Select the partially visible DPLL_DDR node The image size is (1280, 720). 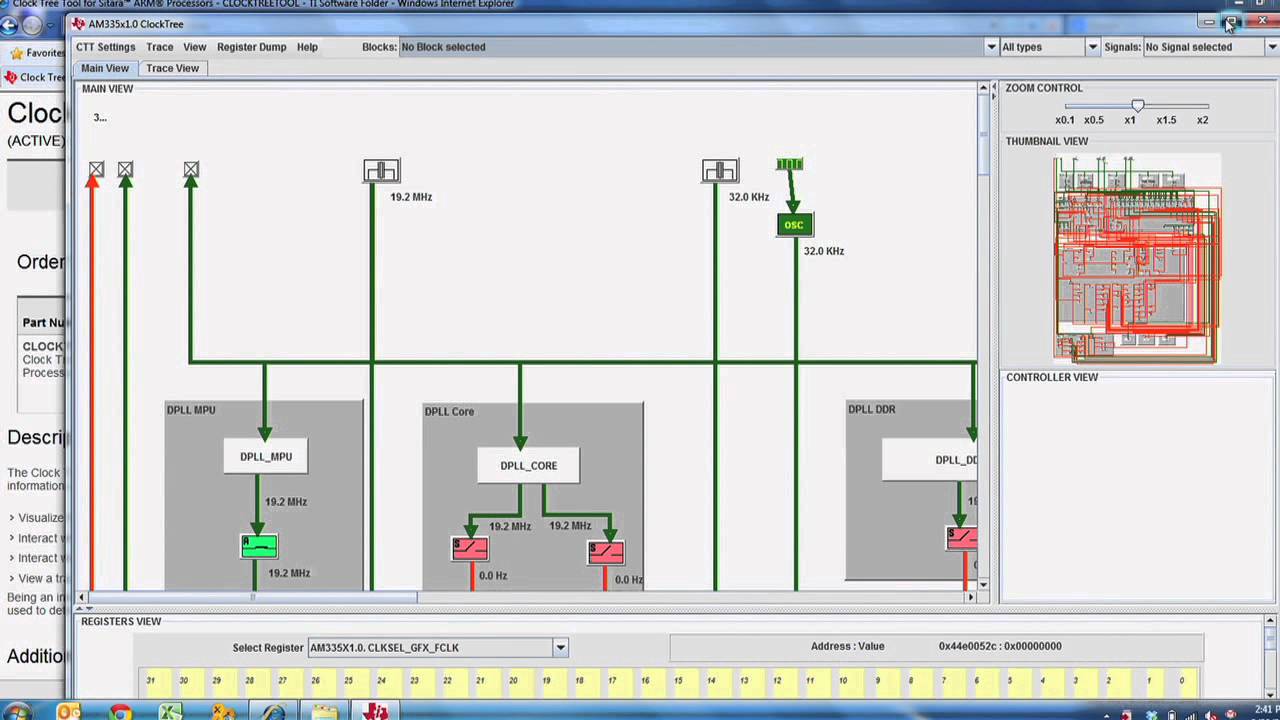[x=930, y=460]
